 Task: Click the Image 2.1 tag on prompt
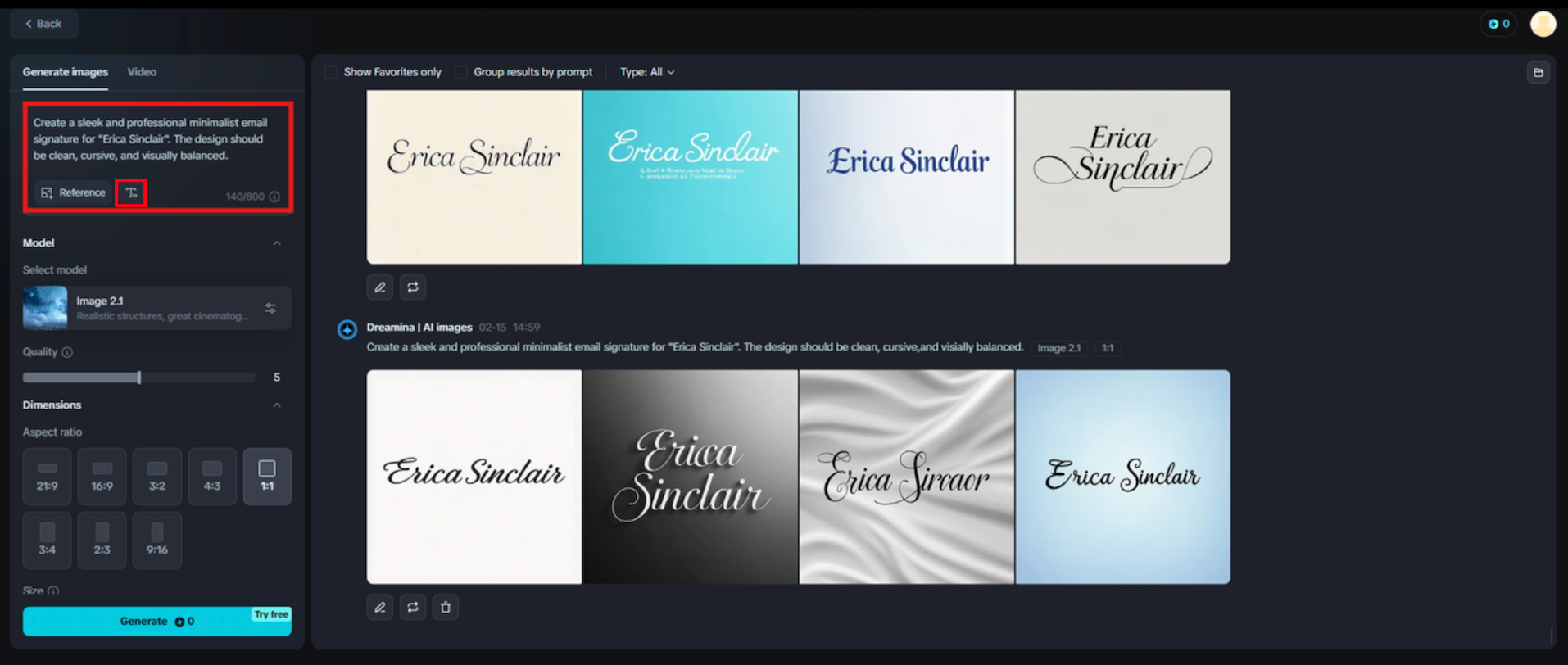[x=1059, y=348]
